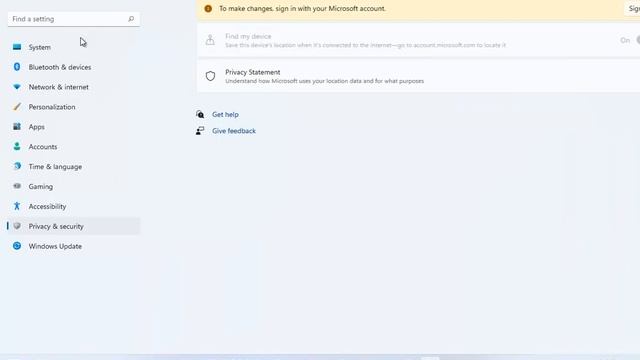640x360 pixels.
Task: Go to Network & internet settings
Action: [x=73, y=87]
